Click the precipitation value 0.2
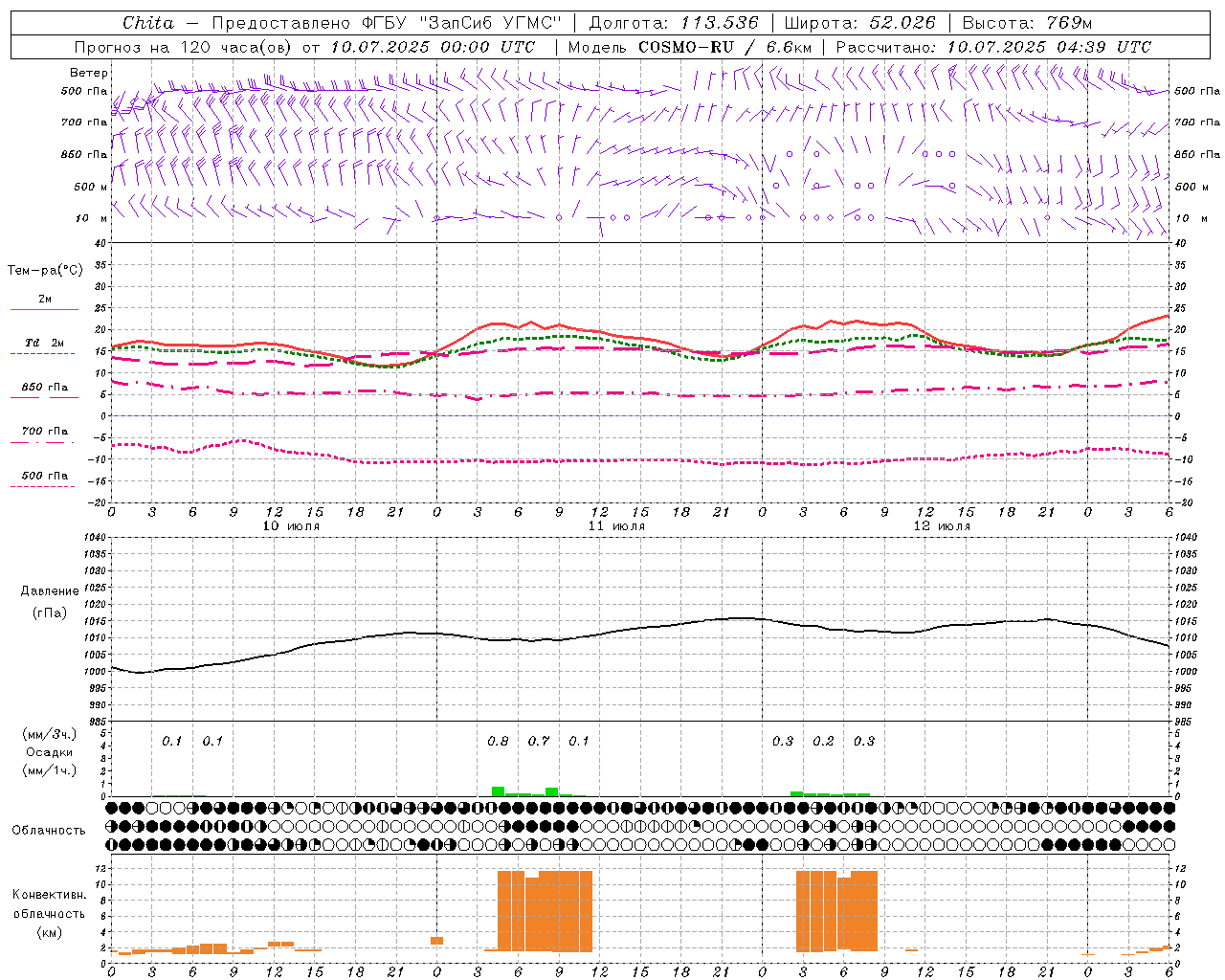The image size is (1225, 980). 823,741
